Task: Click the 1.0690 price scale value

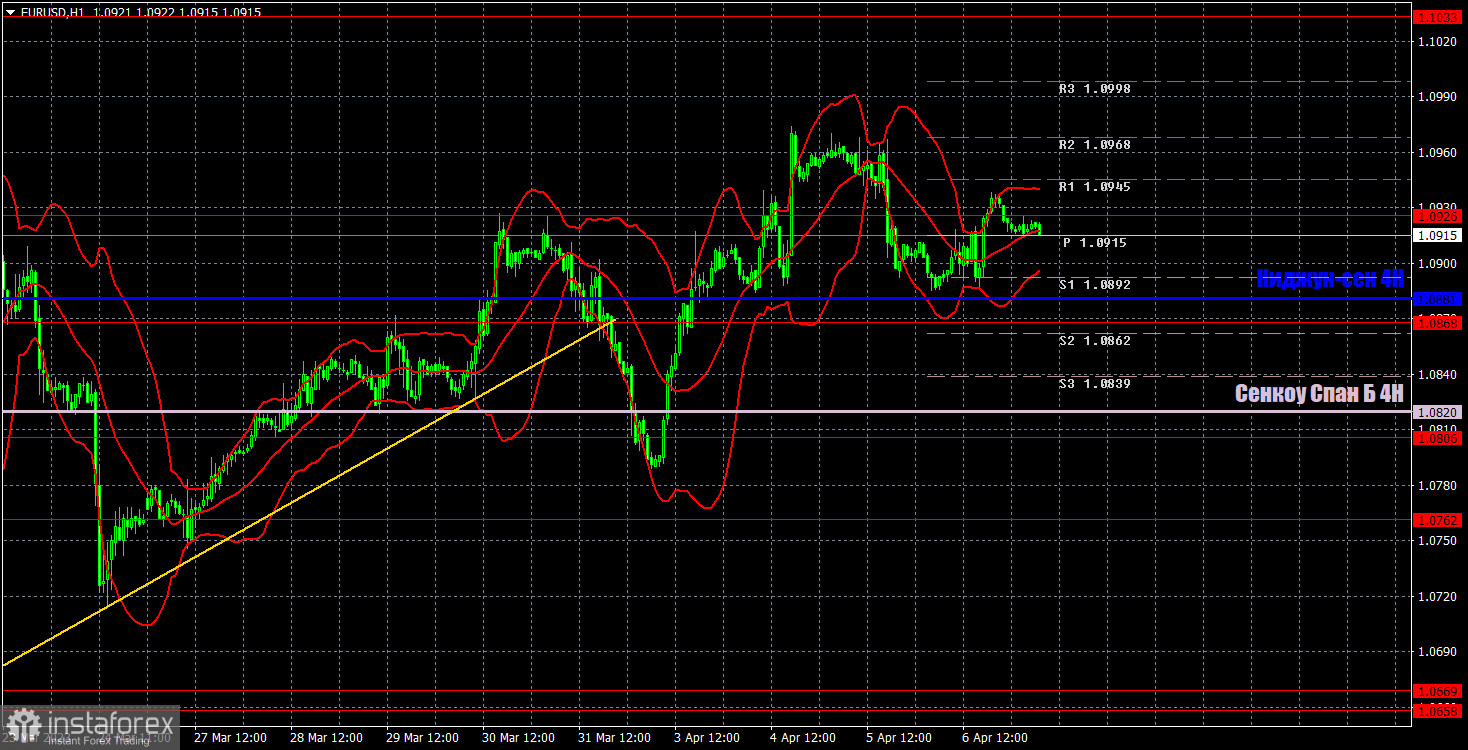Action: 1438,652
